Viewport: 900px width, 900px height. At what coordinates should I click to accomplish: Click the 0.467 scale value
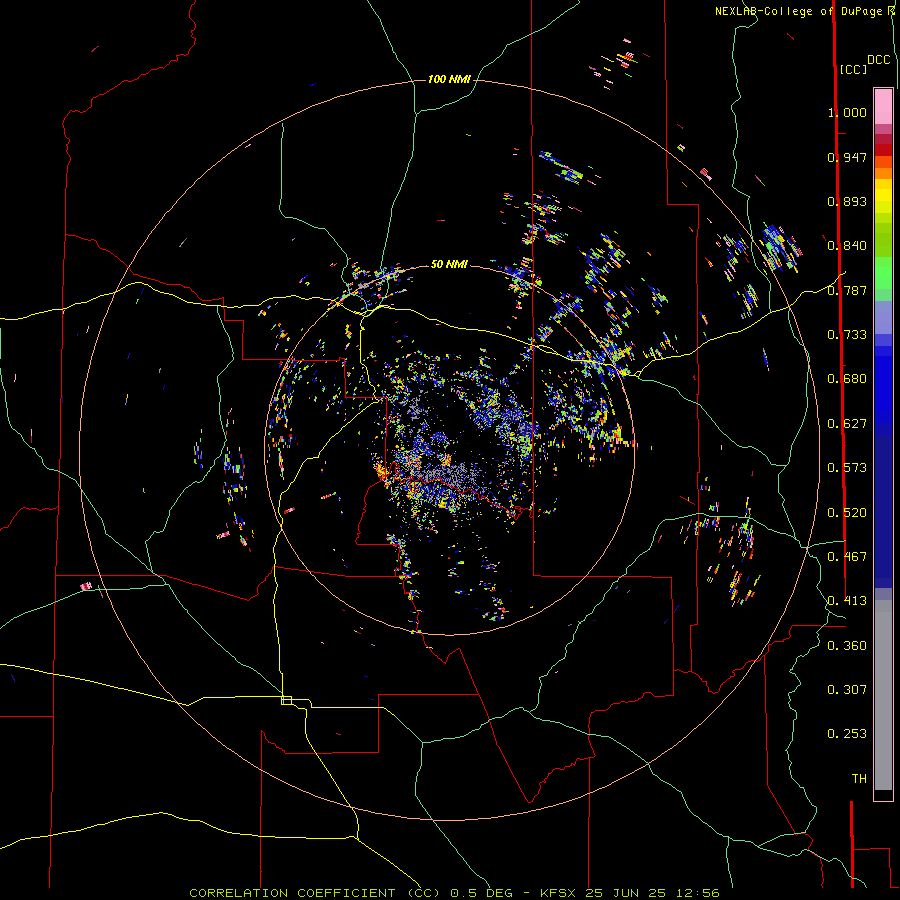tap(847, 557)
